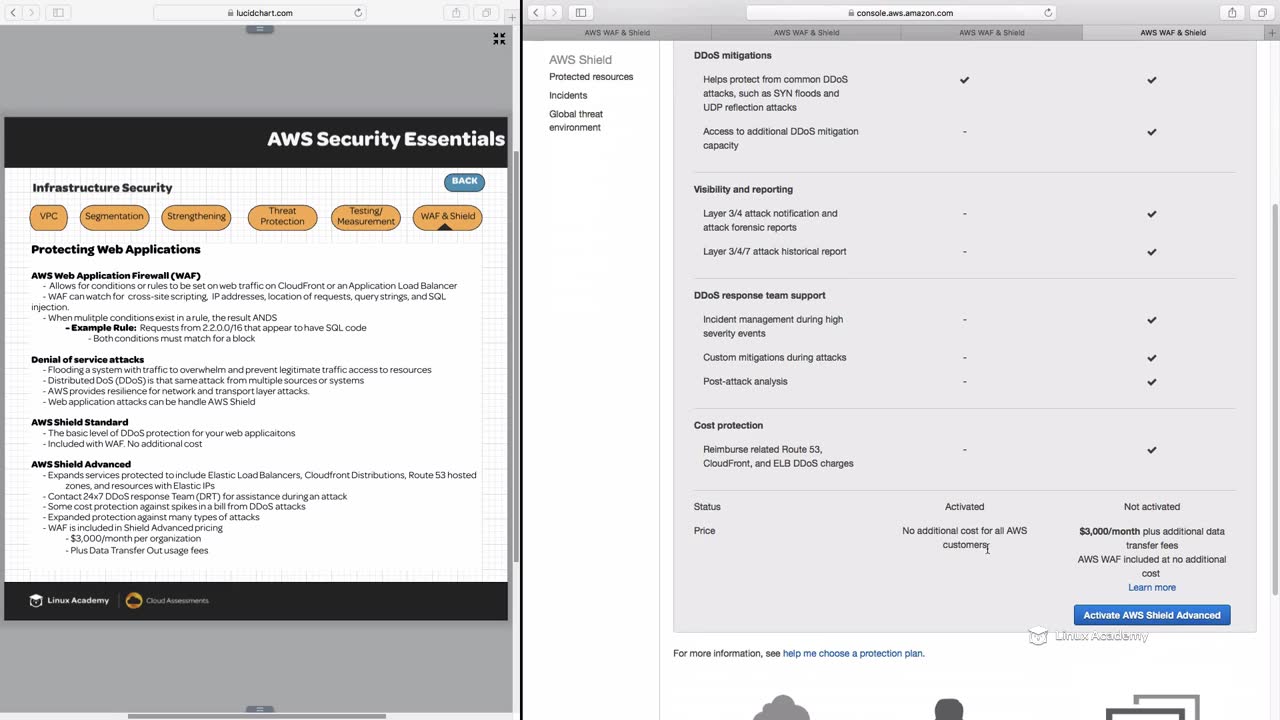The image size is (1280, 720).
Task: Open Global threat environment in the sidebar
Action: [576, 121]
